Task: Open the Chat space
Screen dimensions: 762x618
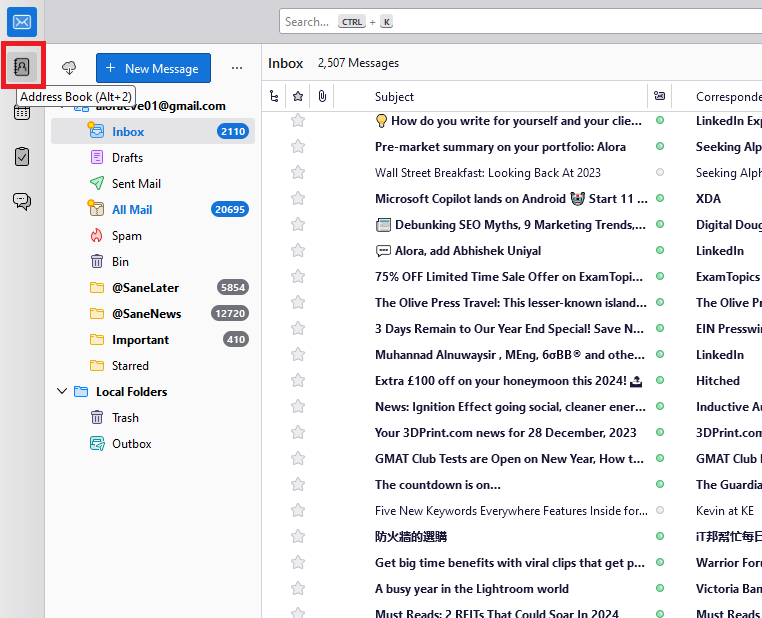Action: coord(22,201)
